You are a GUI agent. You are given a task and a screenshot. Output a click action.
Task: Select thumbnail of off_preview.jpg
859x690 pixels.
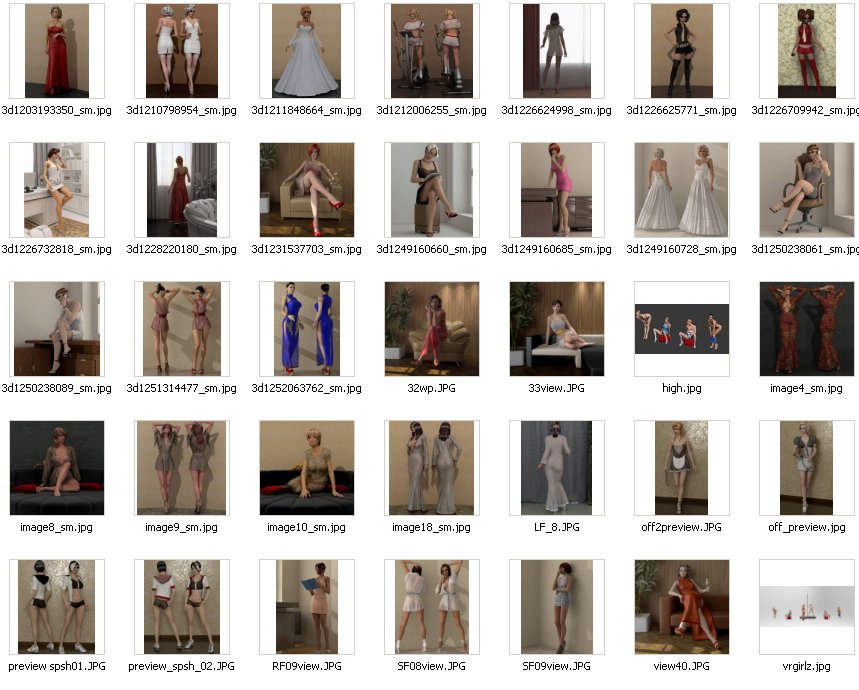pos(806,468)
